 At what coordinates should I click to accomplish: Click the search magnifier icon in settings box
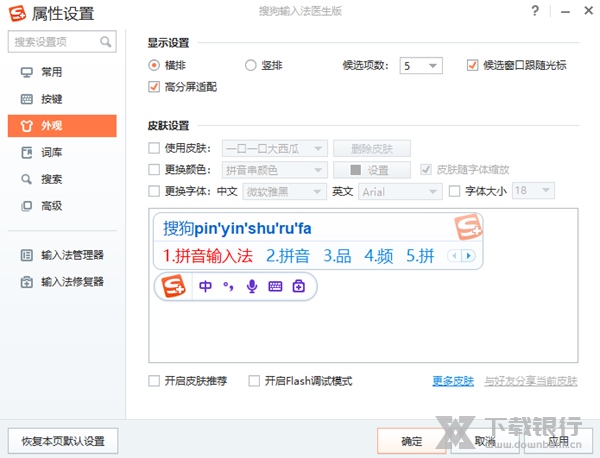[105, 41]
